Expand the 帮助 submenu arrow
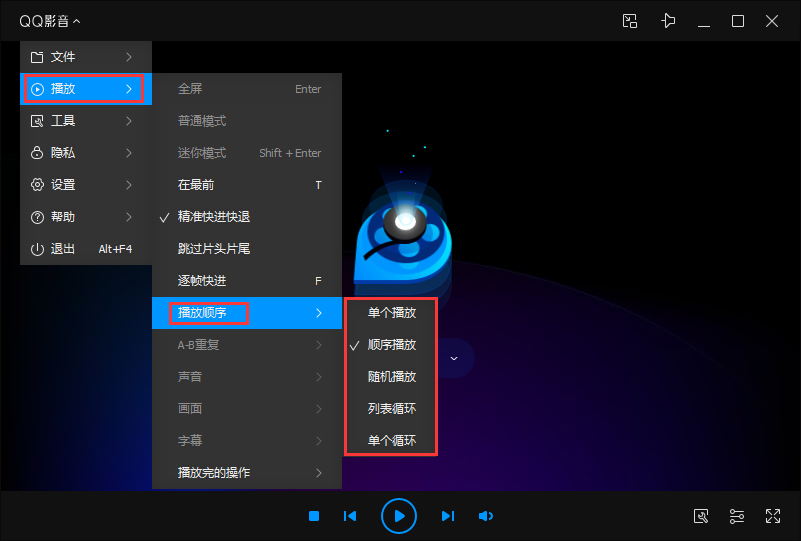The width and height of the screenshot is (801, 541). pyautogui.click(x=129, y=217)
